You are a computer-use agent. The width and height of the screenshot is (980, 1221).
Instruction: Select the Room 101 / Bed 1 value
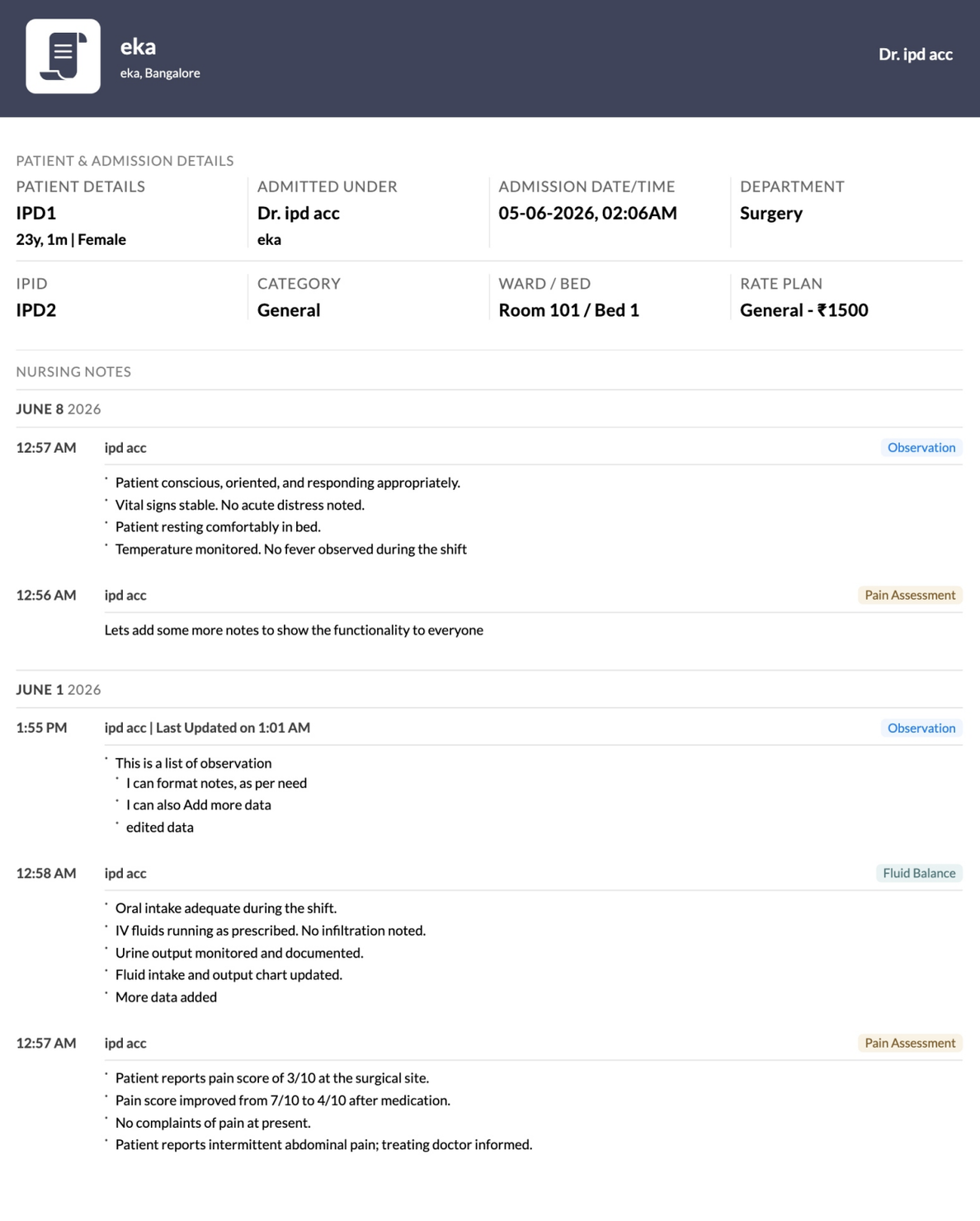[568, 310]
